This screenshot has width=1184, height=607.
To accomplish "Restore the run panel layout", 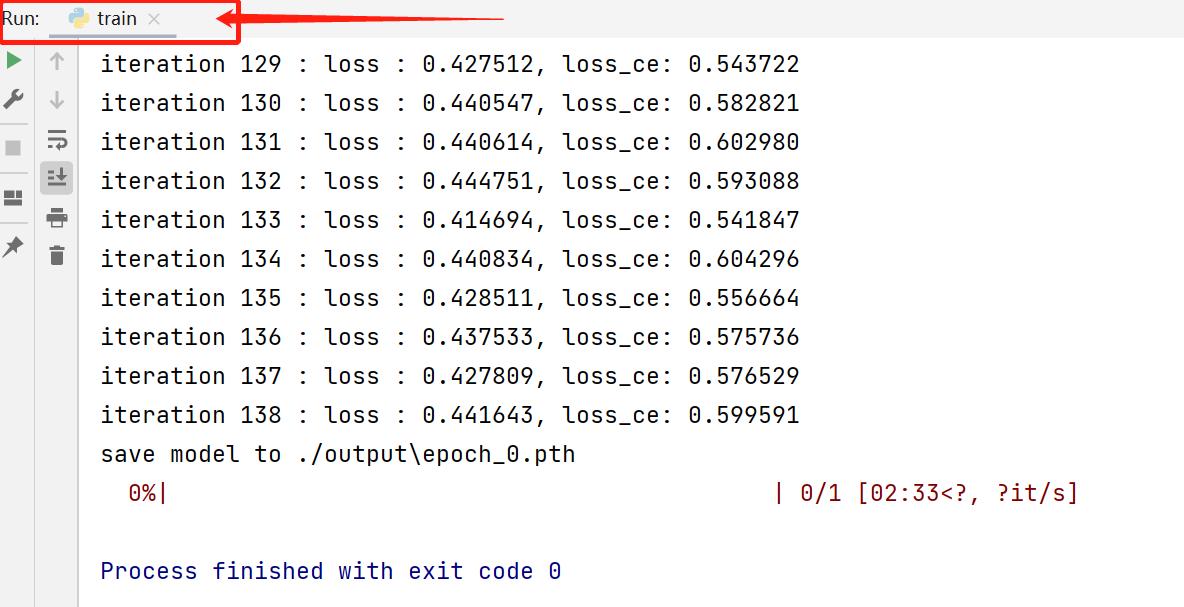I will 13,197.
